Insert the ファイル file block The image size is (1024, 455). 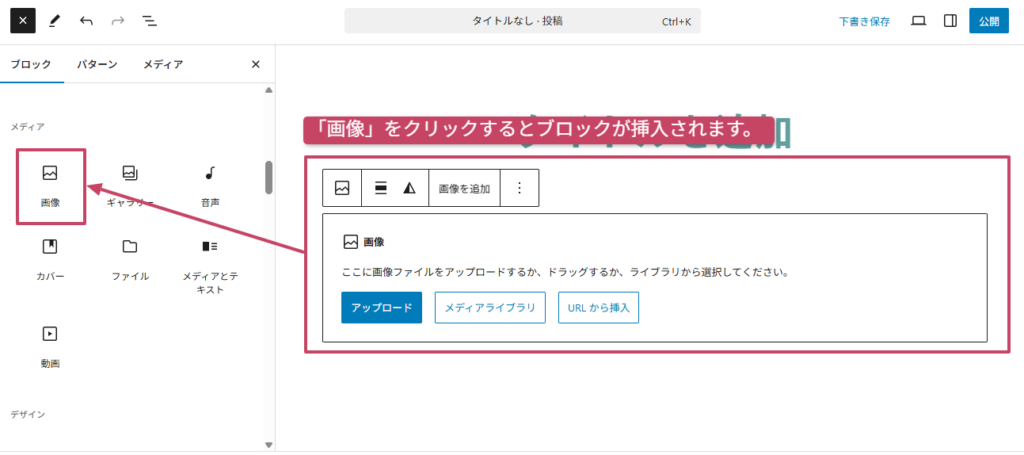click(130, 258)
